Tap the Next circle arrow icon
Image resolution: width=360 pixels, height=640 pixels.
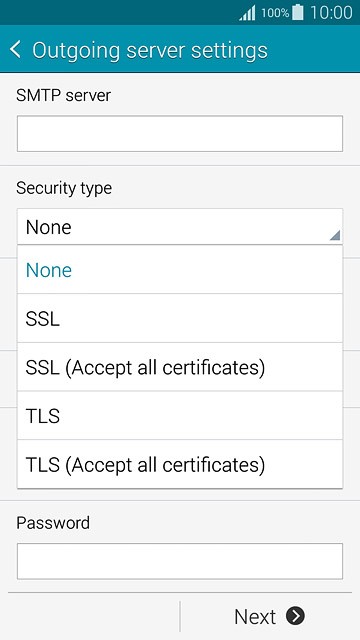click(x=295, y=616)
